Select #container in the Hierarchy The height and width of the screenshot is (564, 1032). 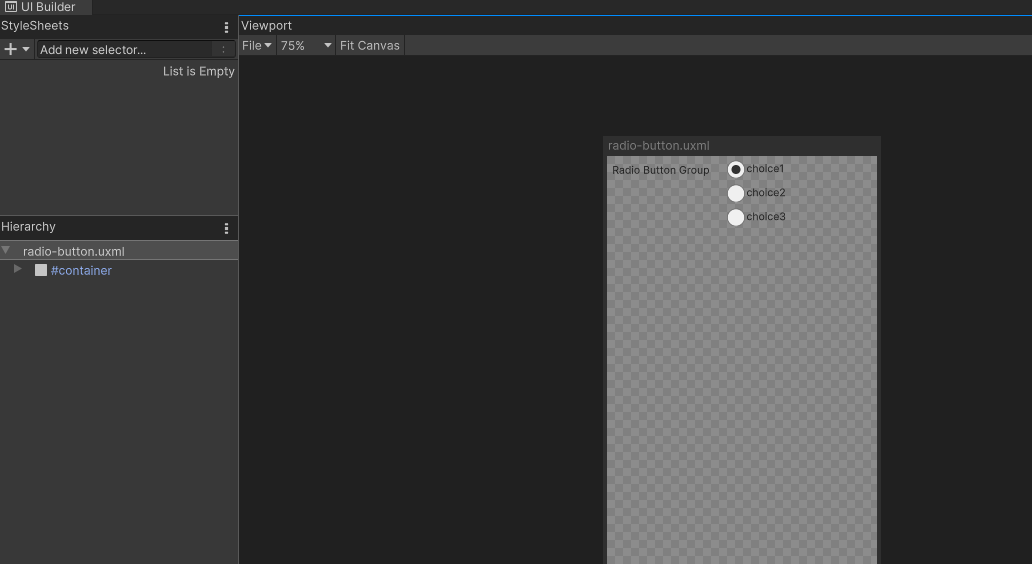click(x=81, y=270)
